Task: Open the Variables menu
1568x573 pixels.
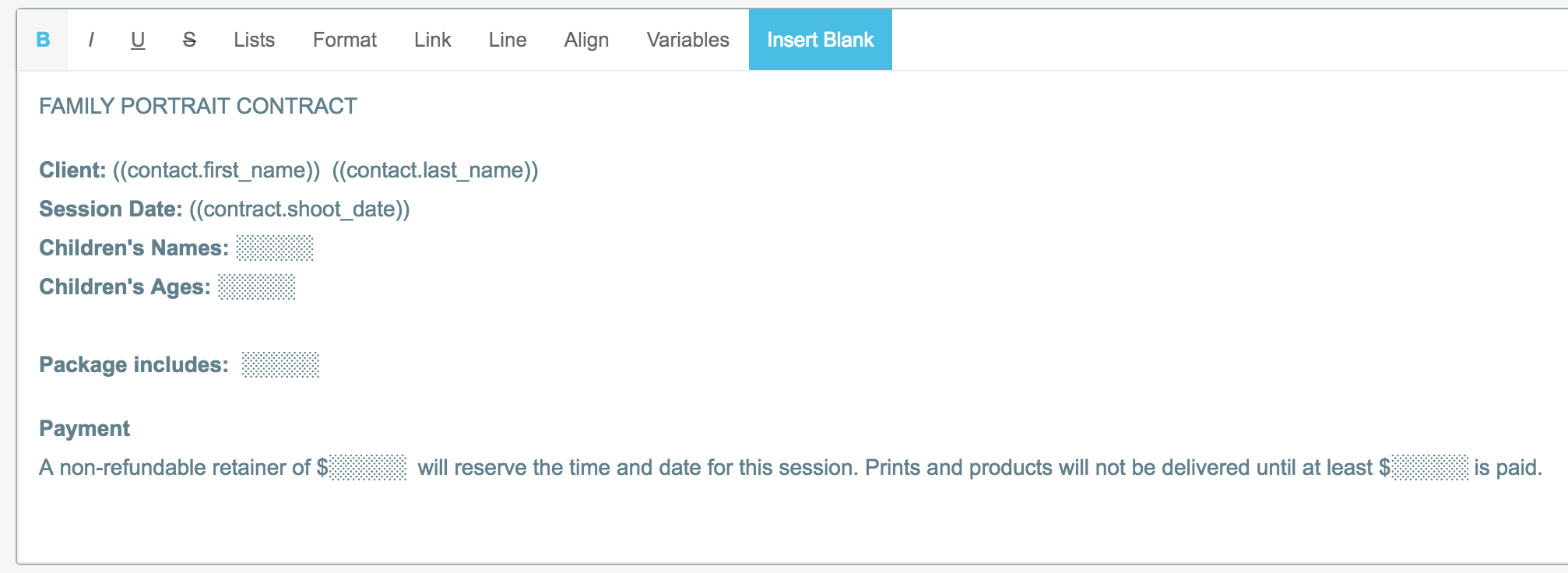Action: point(687,40)
